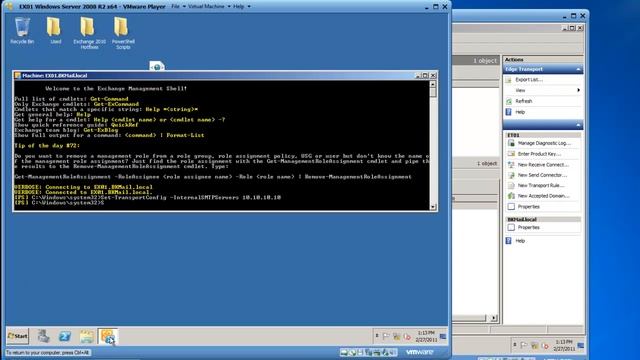The width and height of the screenshot is (640, 360).
Task: Click Help at bottom of Actions pane
Action: (x=520, y=241)
